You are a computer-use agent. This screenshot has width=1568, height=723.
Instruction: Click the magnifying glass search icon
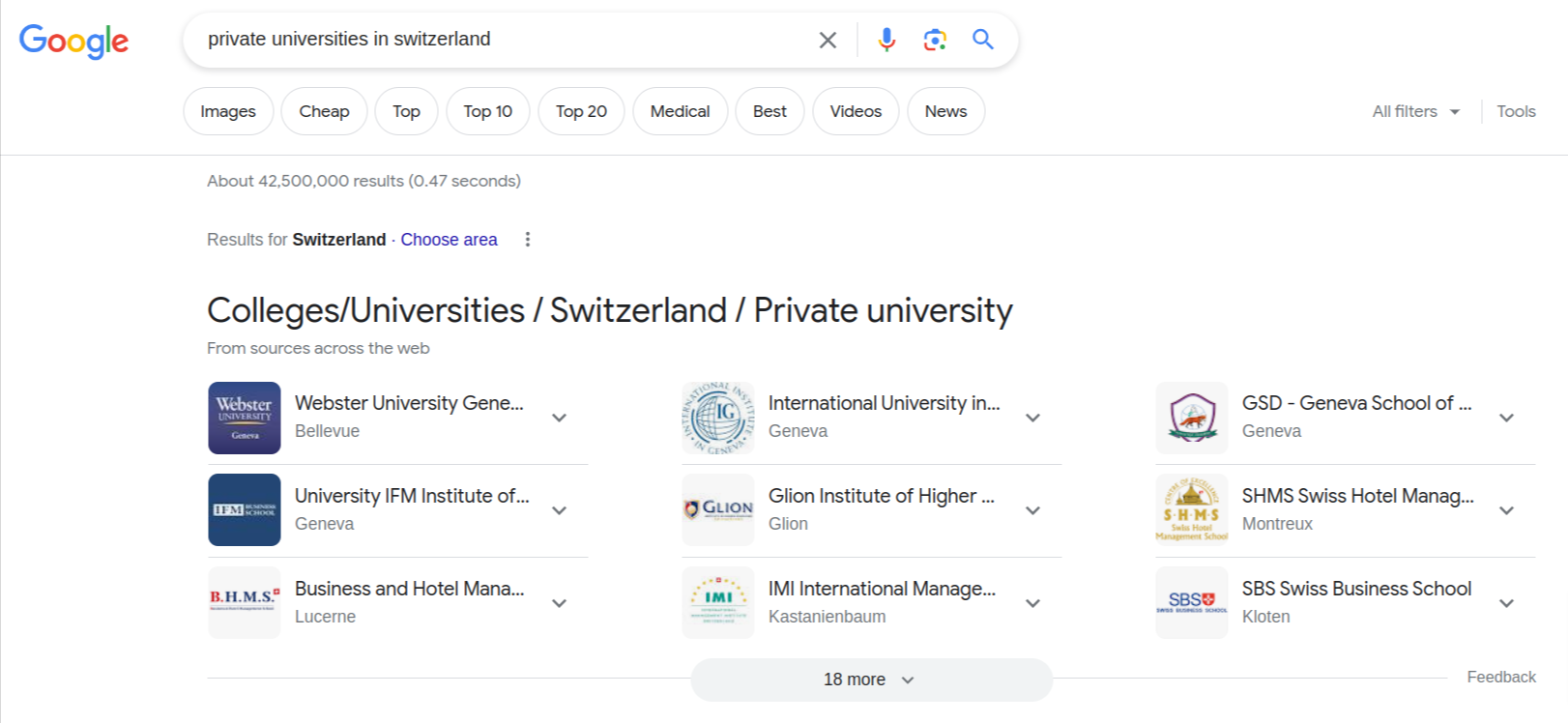983,40
